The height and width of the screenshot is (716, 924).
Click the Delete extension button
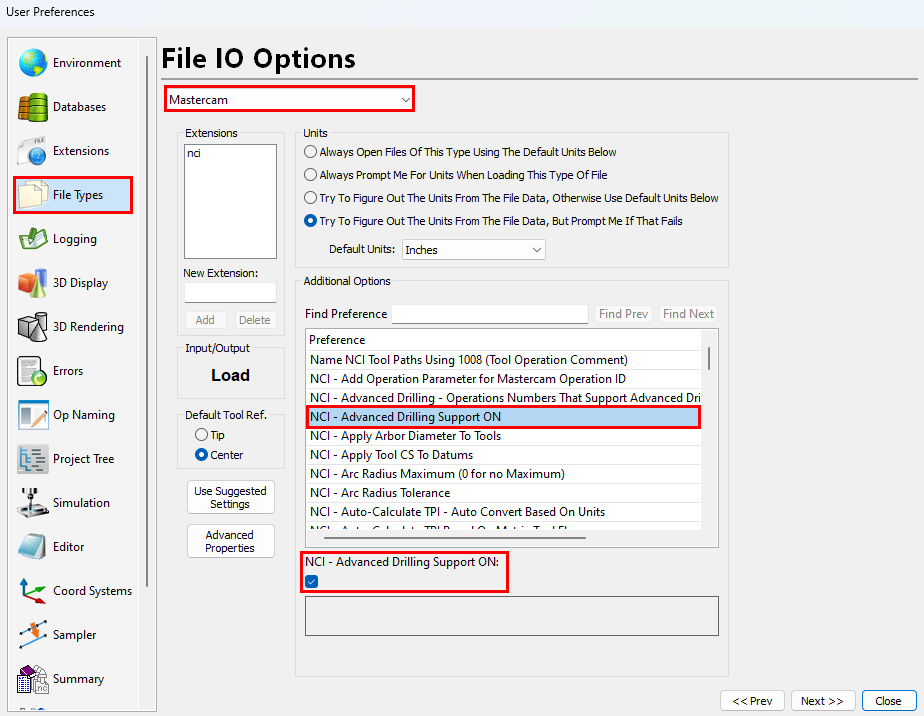[255, 320]
